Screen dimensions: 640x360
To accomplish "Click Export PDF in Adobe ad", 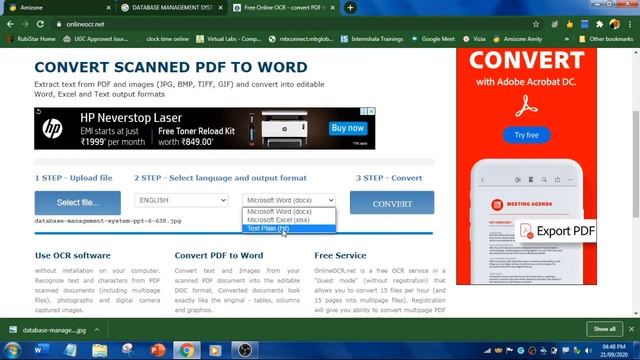I will click(x=556, y=231).
